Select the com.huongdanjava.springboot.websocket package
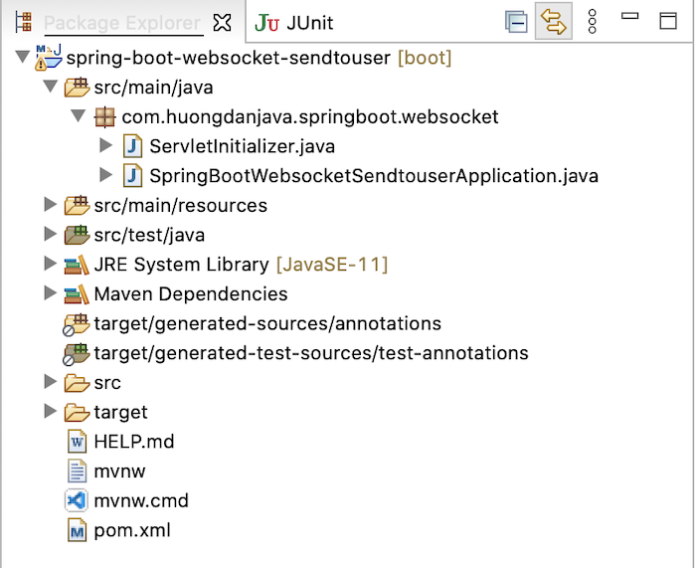696x568 pixels. click(309, 117)
